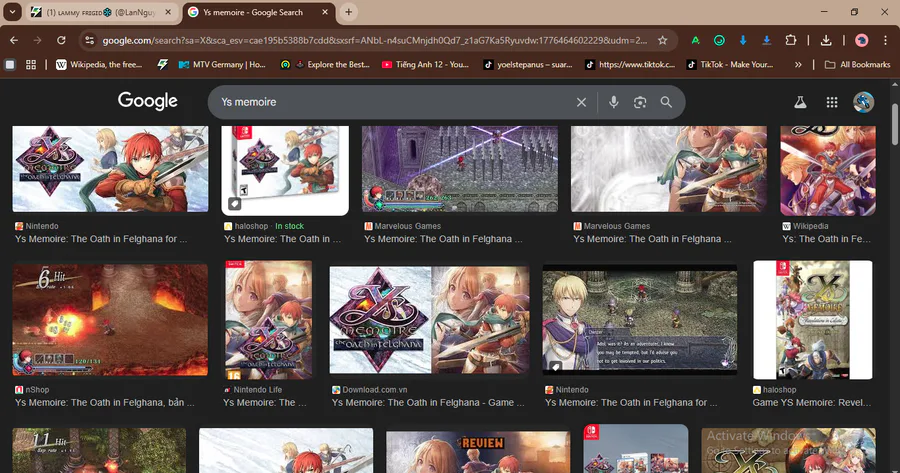This screenshot has height=473, width=900.
Task: Open the Extensions puzzle piece menu
Action: pos(790,40)
